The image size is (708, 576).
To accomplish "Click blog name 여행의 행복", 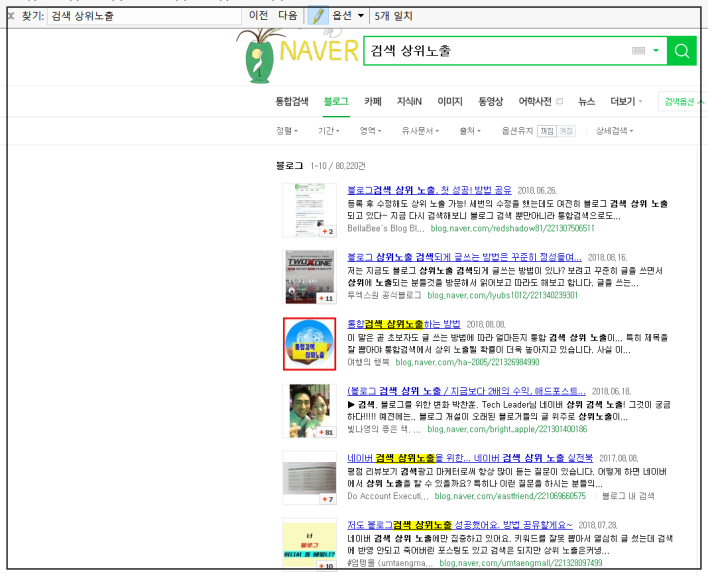I will 368,362.
